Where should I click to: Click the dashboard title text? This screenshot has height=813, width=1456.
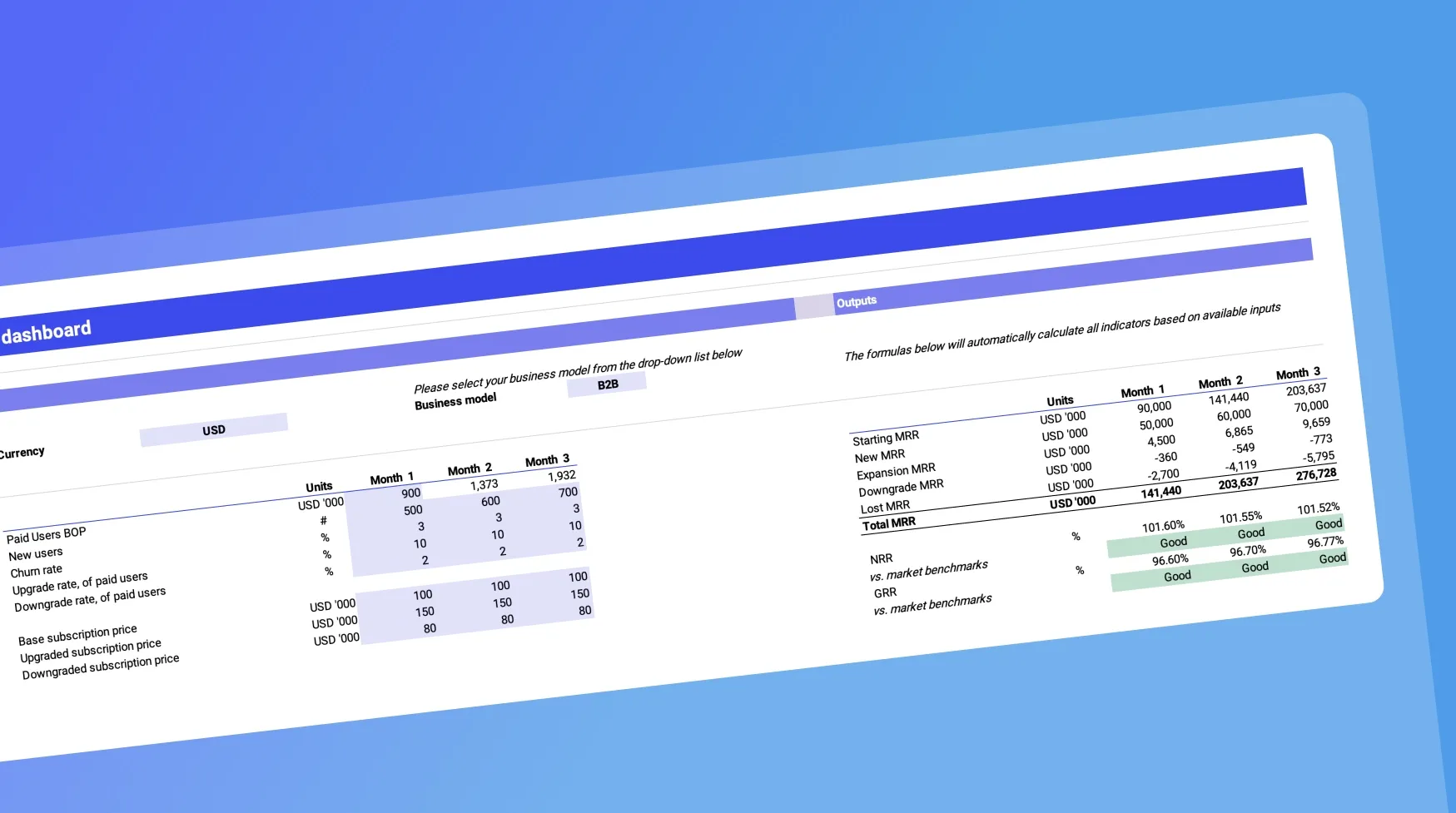click(47, 332)
